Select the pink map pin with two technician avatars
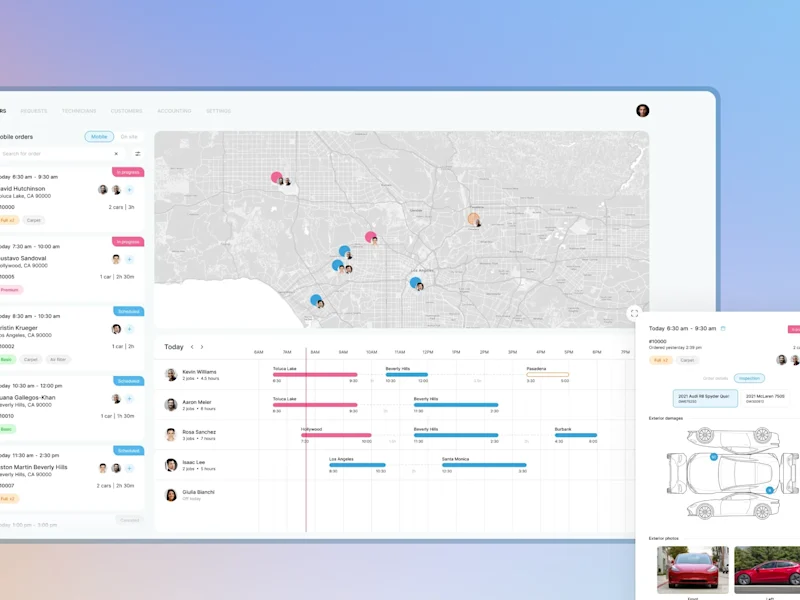The image size is (800, 600). pyautogui.click(x=277, y=178)
